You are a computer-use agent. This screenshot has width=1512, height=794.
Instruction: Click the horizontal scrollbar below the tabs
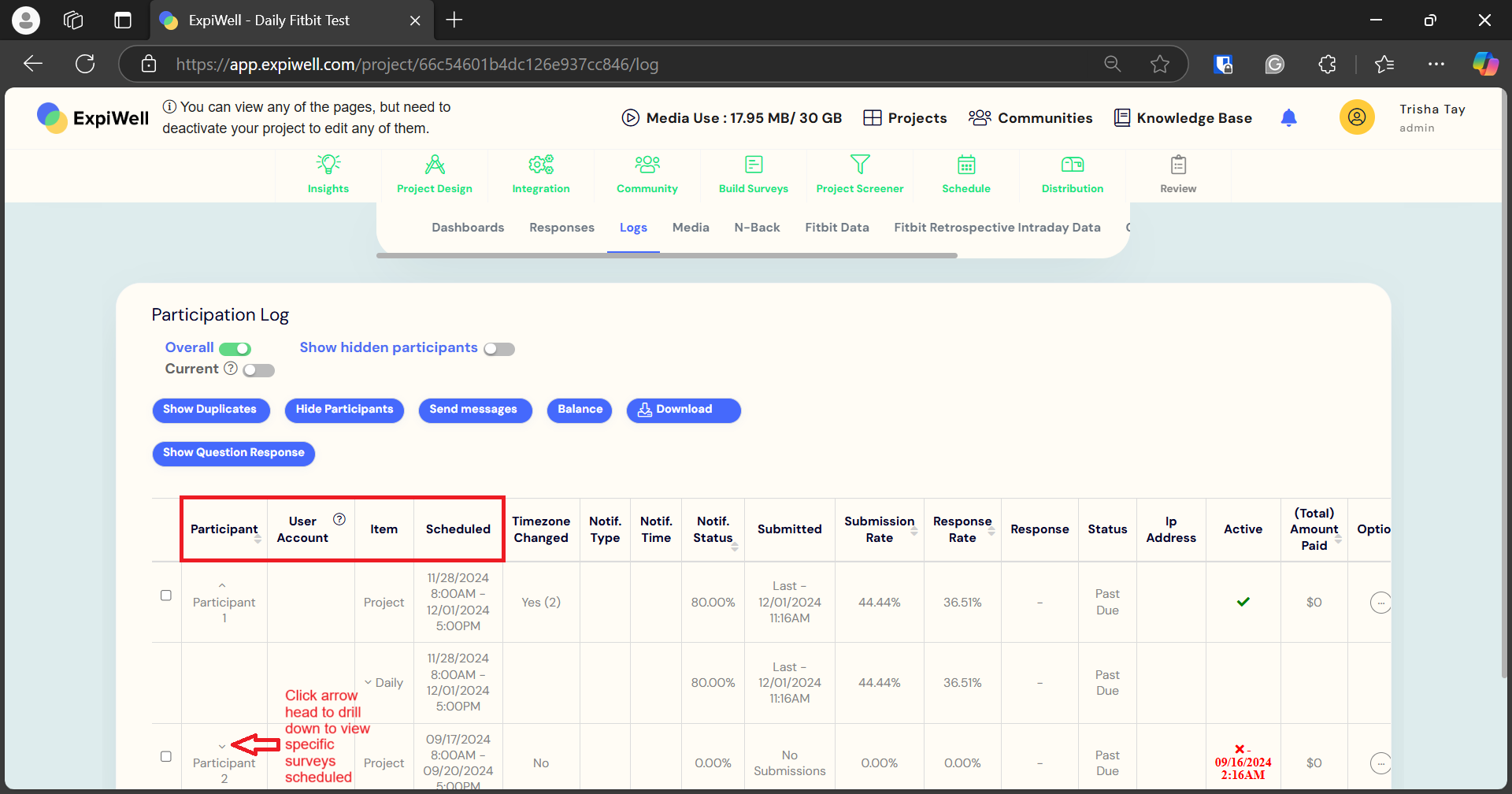(665, 255)
